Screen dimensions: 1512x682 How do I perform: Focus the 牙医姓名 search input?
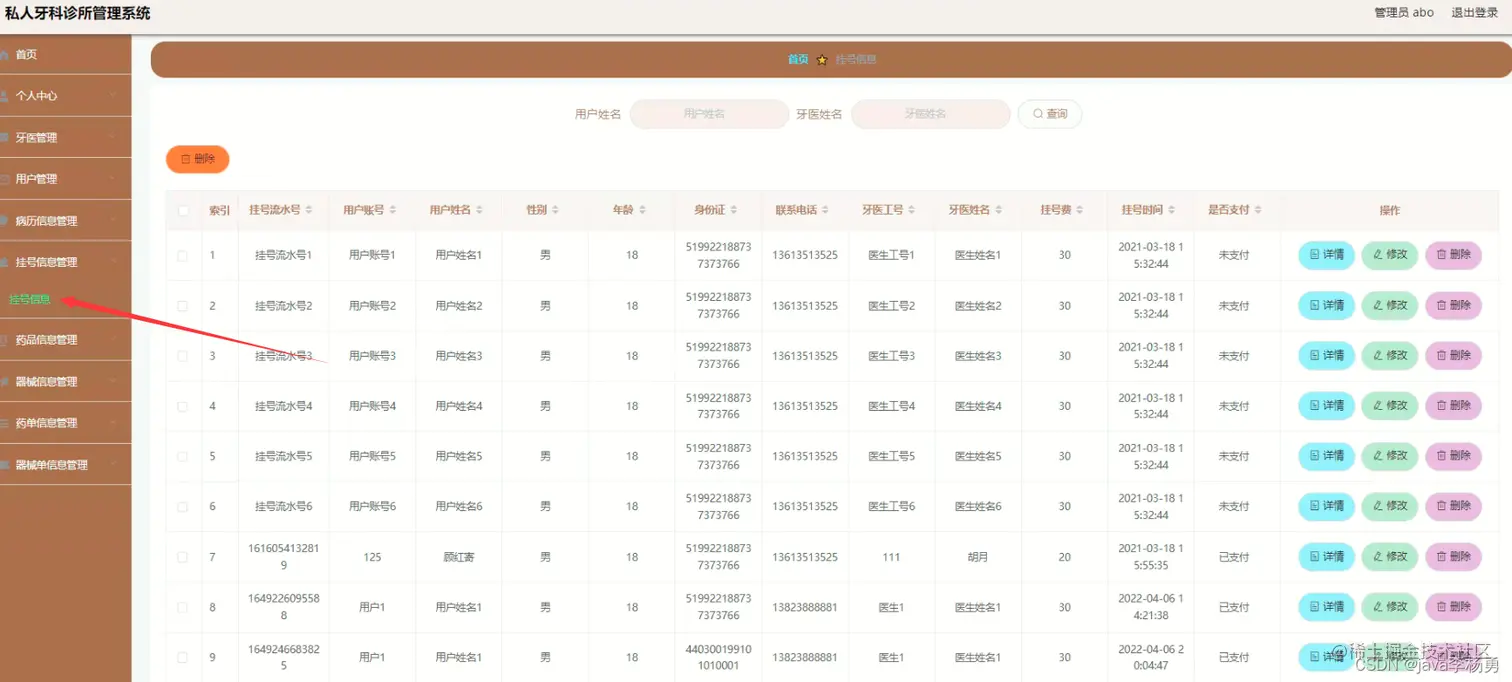(930, 114)
